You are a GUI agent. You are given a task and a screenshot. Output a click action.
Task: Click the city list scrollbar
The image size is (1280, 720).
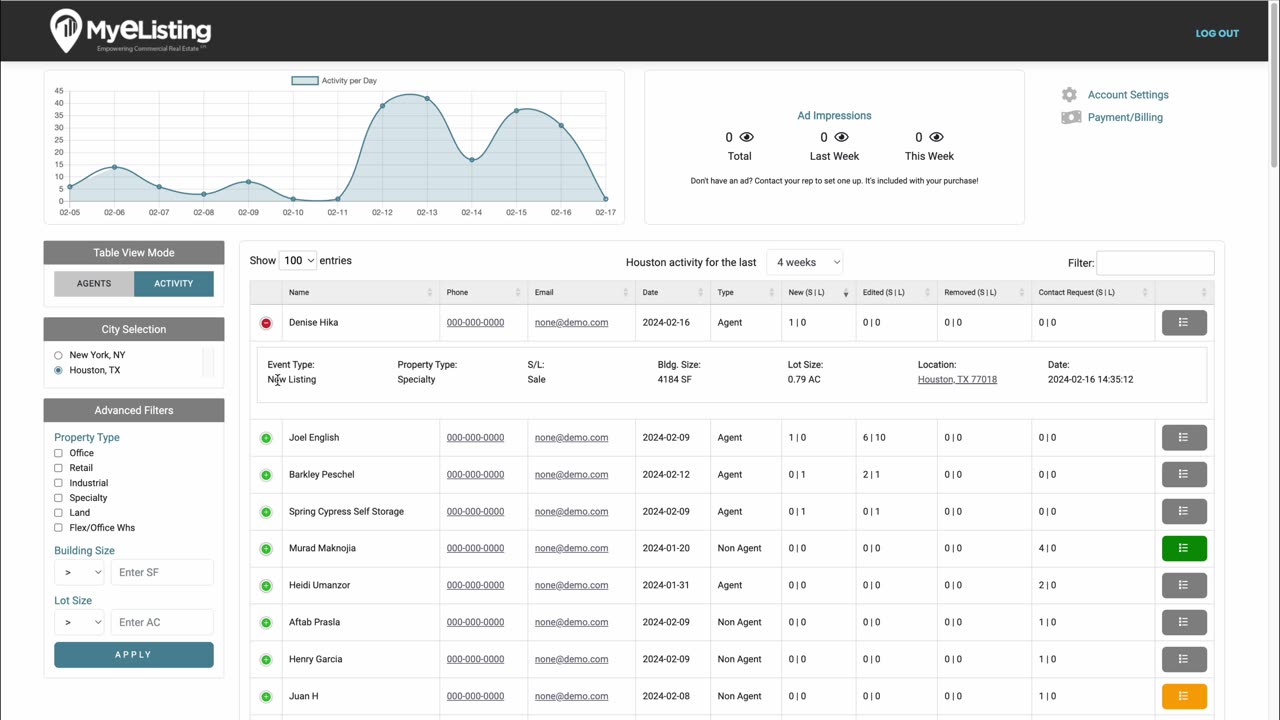point(208,362)
